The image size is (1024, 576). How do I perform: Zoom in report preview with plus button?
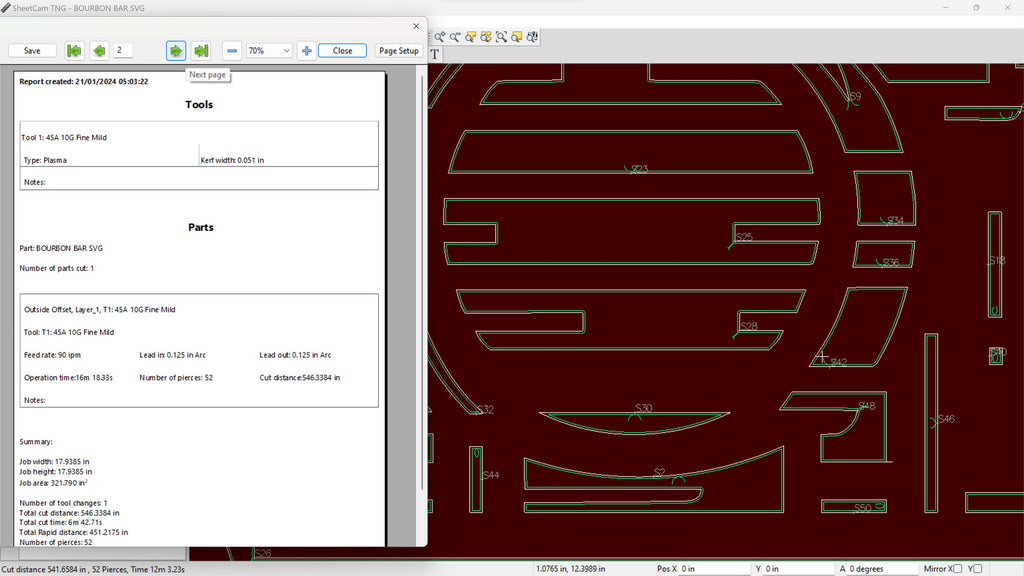[x=306, y=50]
